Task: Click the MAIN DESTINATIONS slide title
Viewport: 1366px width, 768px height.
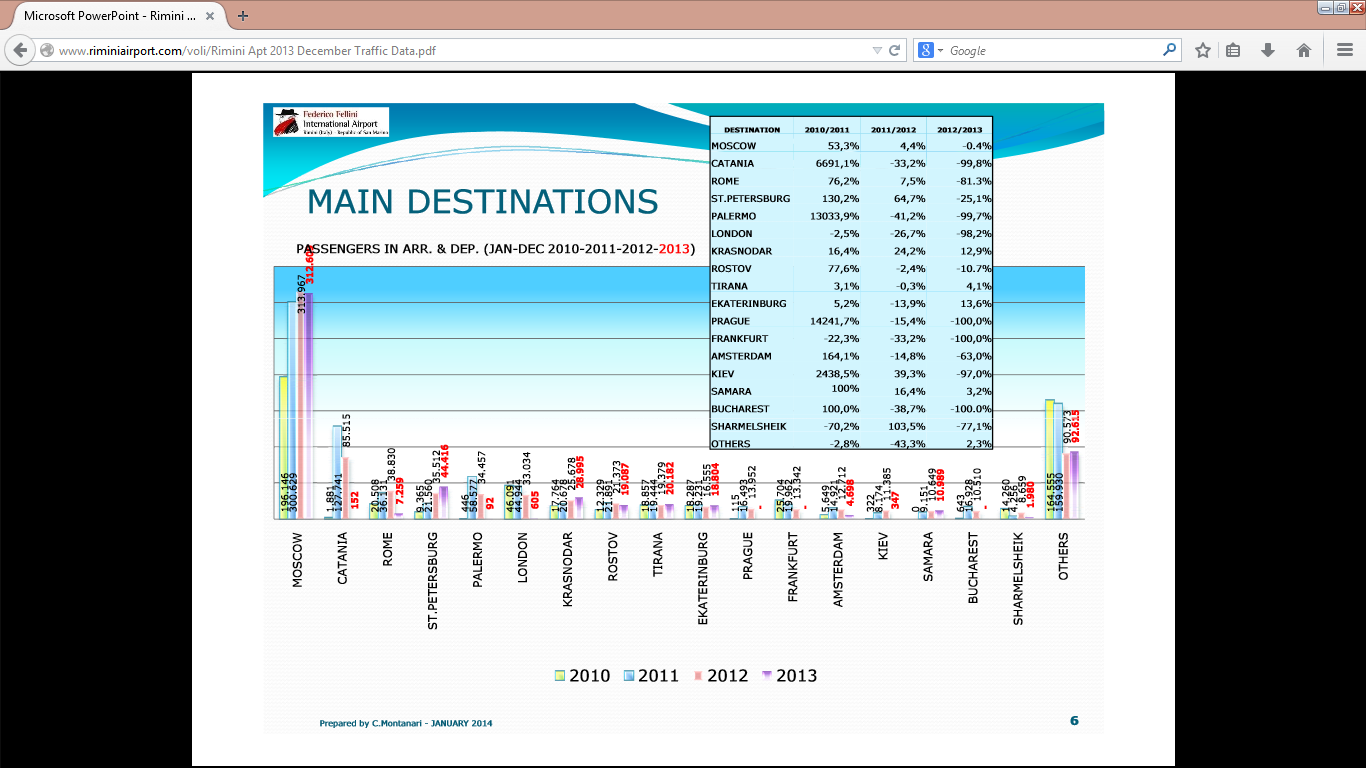Action: [482, 202]
